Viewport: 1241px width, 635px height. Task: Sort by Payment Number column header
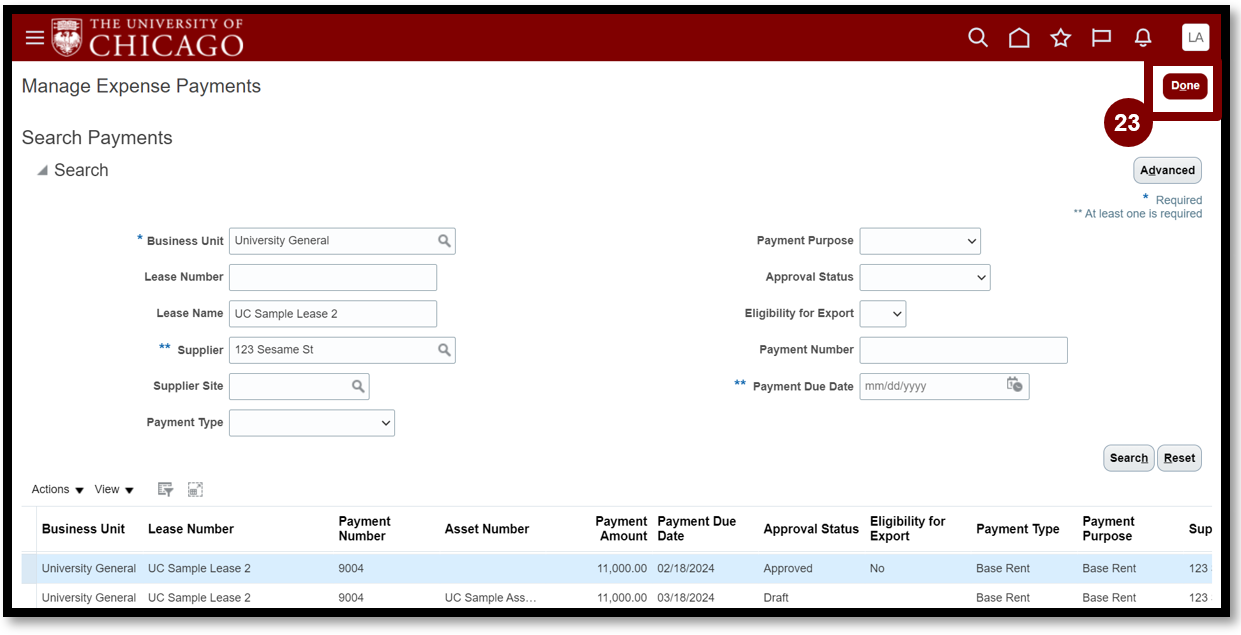coord(365,529)
